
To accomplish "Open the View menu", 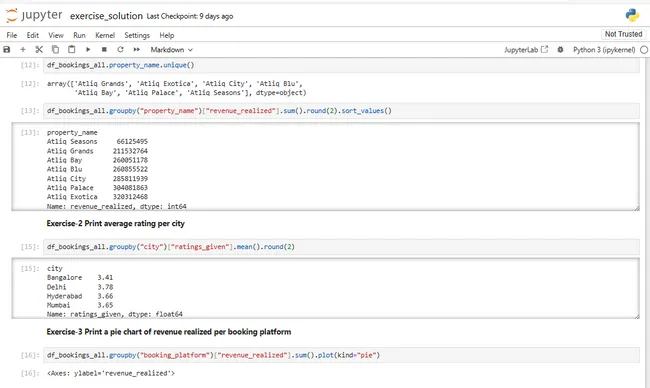I will 56,35.
